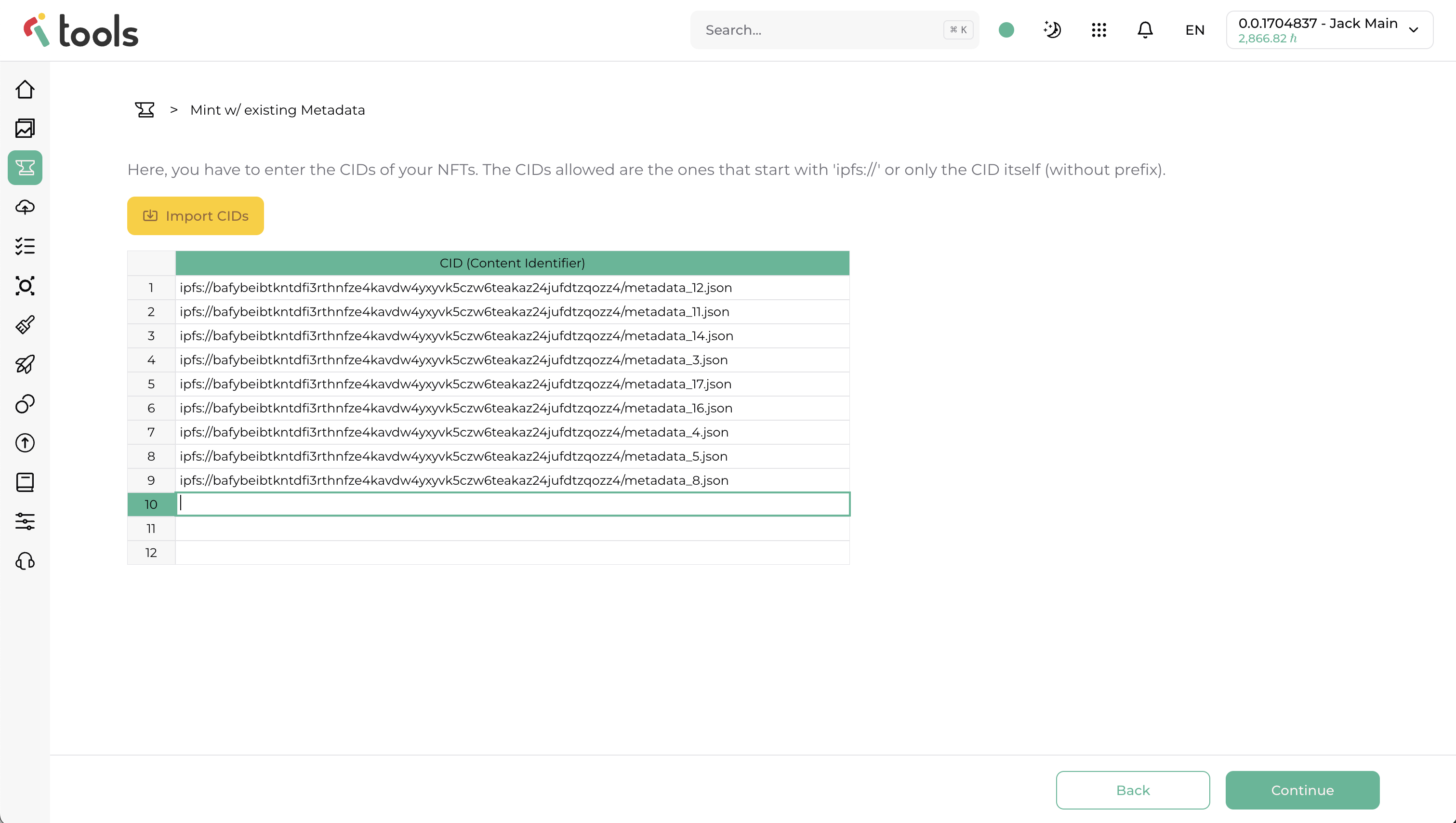Open the sliders settings sidebar icon
The width and height of the screenshot is (1456, 823).
click(x=25, y=521)
